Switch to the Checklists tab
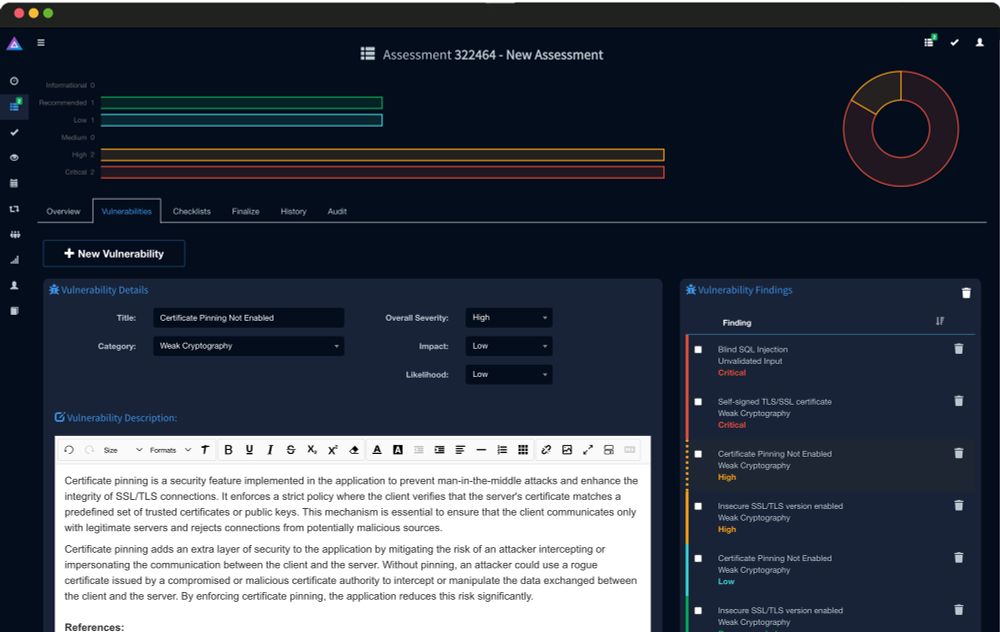The height and width of the screenshot is (632, 1000). 191,211
